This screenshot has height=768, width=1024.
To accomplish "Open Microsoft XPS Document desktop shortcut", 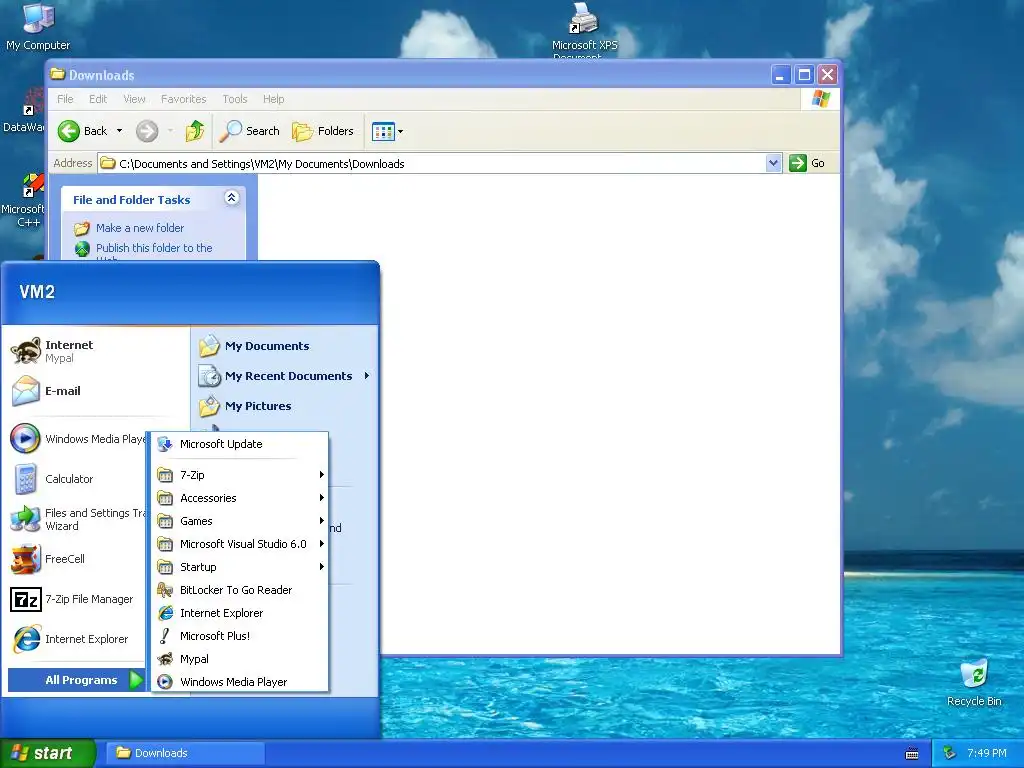I will point(584,31).
